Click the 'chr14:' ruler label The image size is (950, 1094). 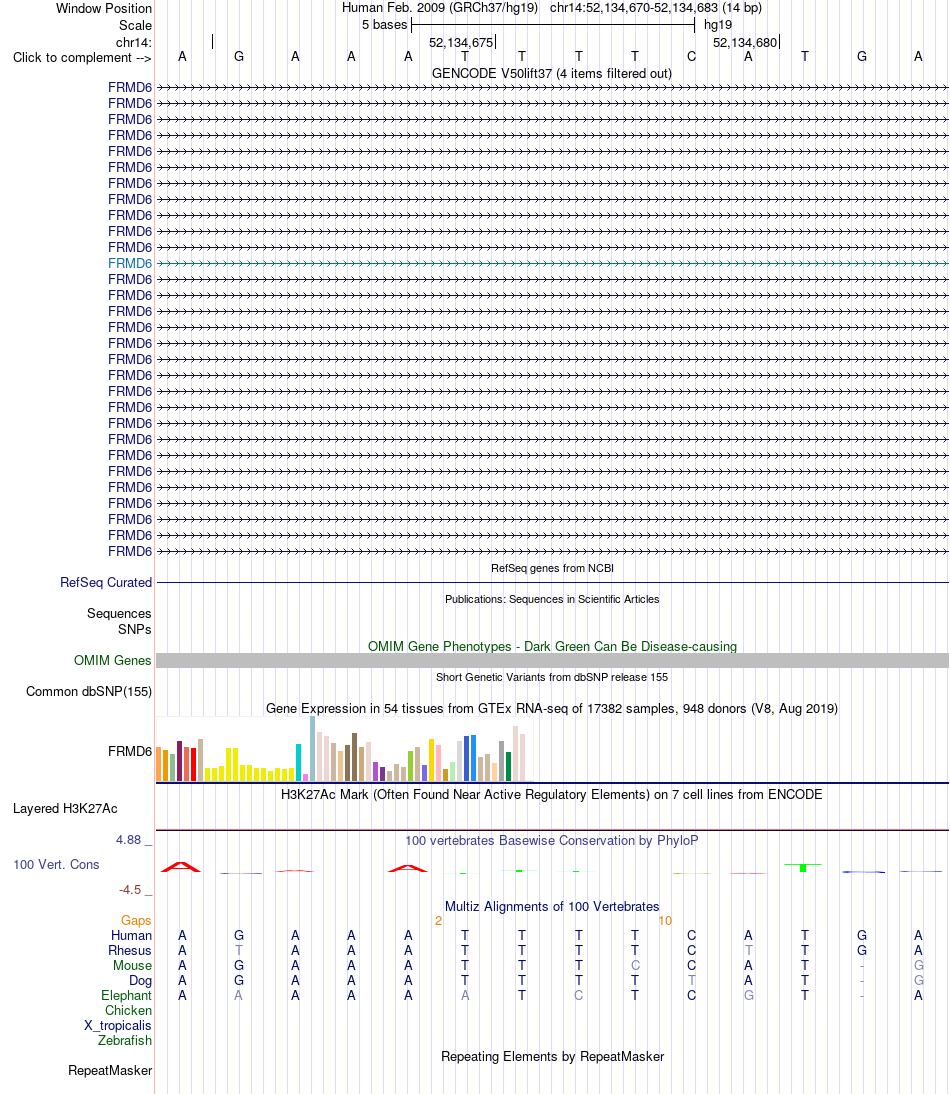tap(134, 43)
